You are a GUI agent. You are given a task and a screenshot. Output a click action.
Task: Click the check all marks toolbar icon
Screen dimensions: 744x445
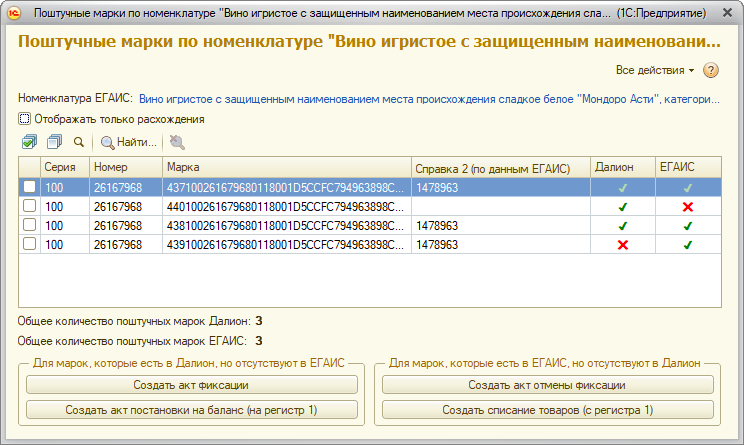29,142
